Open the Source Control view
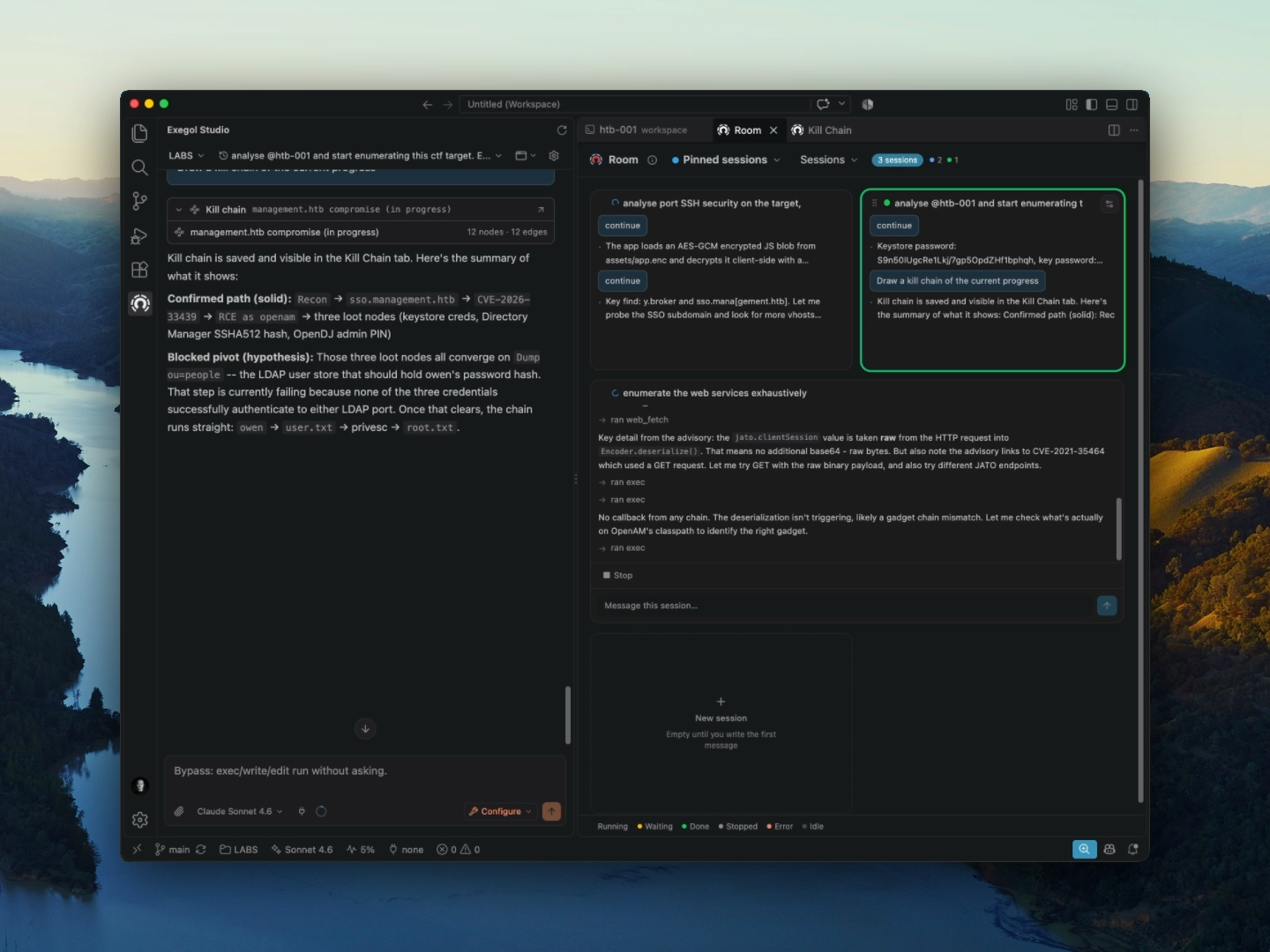Screen dimensions: 1270x952 coord(139,201)
